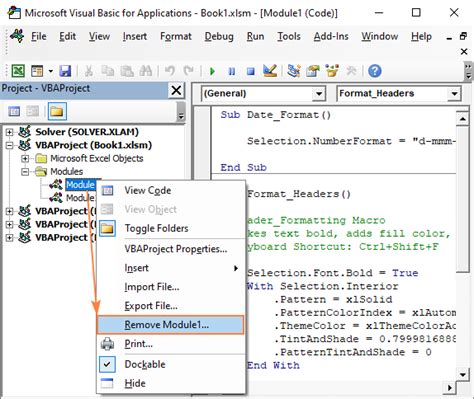Open the Run menu
This screenshot has width=474, height=399.
[x=255, y=36]
